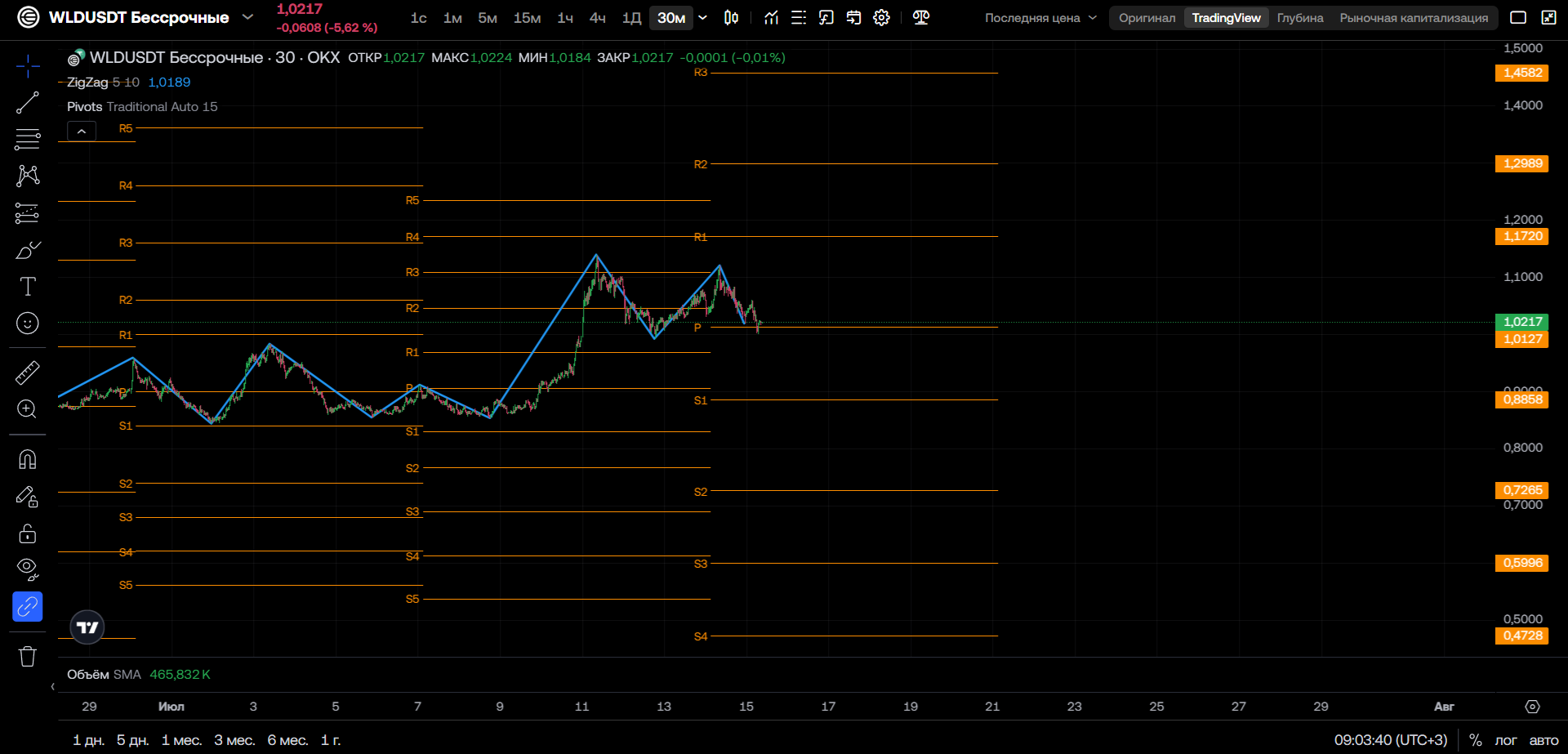Activate the zoom in tool

27,409
